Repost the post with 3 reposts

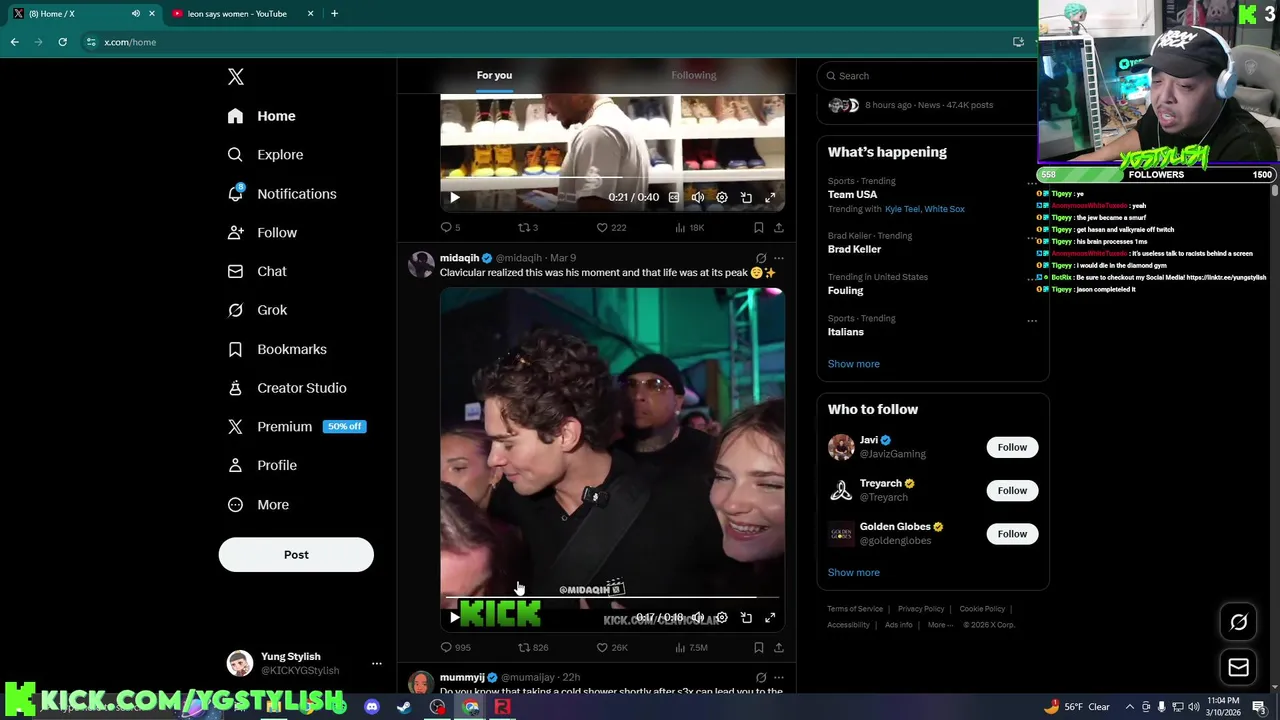point(528,228)
